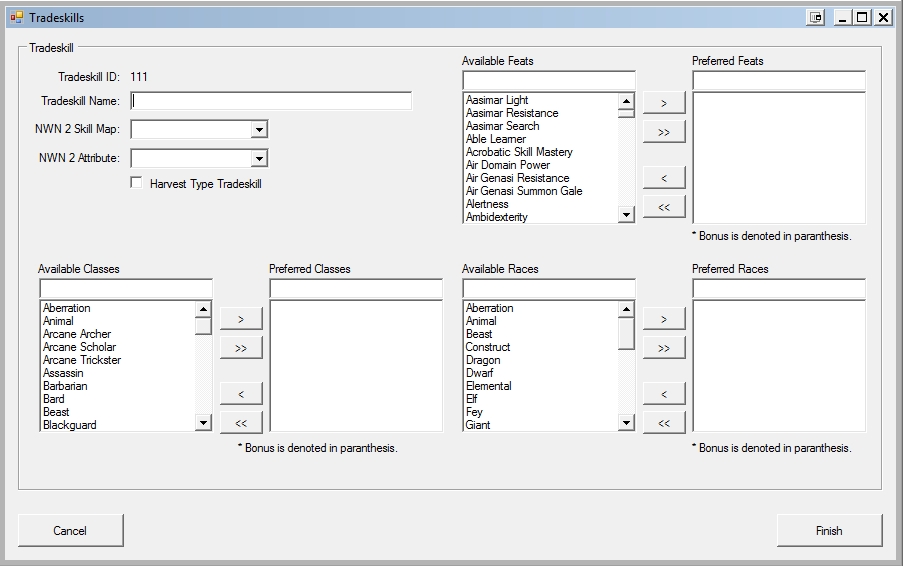Click the Tradeskills app icon in title bar
The width and height of the screenshot is (903, 566).
point(16,17)
